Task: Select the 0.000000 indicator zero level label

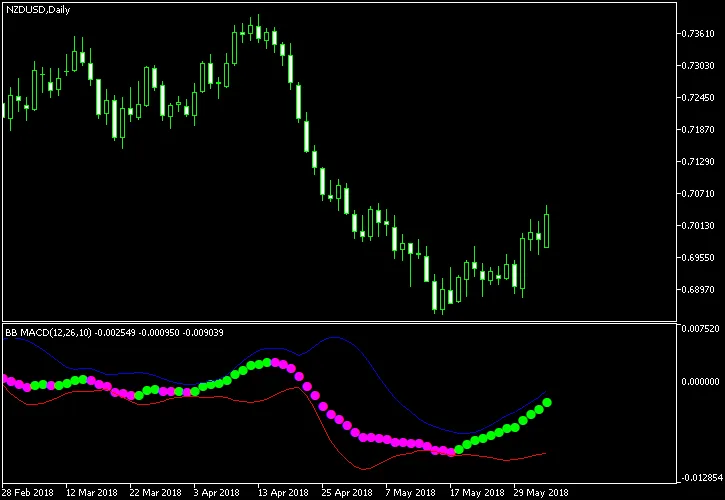Action: (x=697, y=381)
